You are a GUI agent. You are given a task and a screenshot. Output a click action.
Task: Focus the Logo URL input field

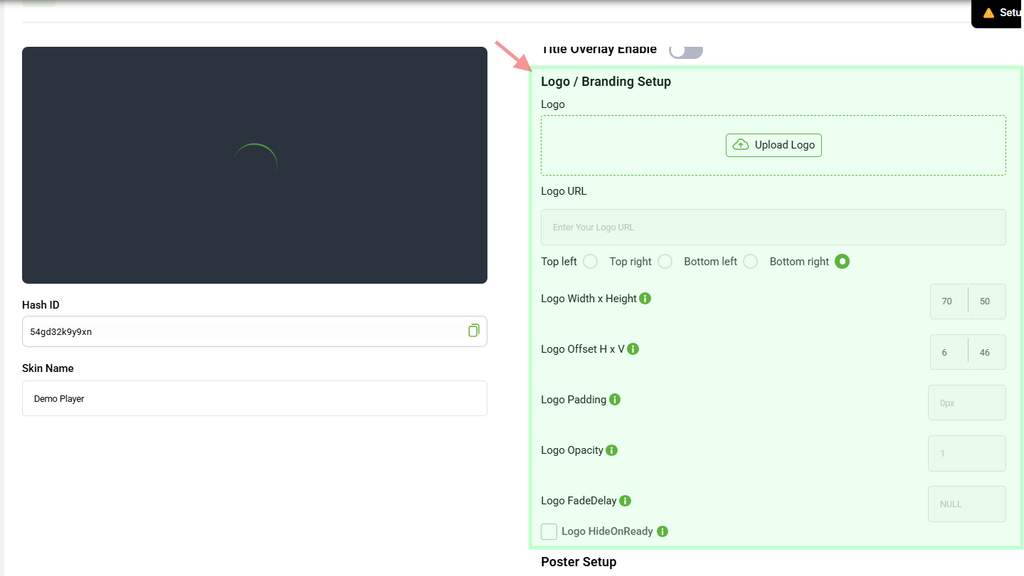pos(773,227)
